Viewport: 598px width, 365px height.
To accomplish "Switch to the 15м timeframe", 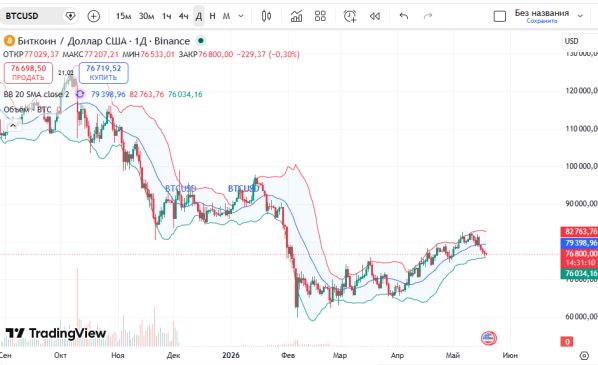I will pos(123,16).
